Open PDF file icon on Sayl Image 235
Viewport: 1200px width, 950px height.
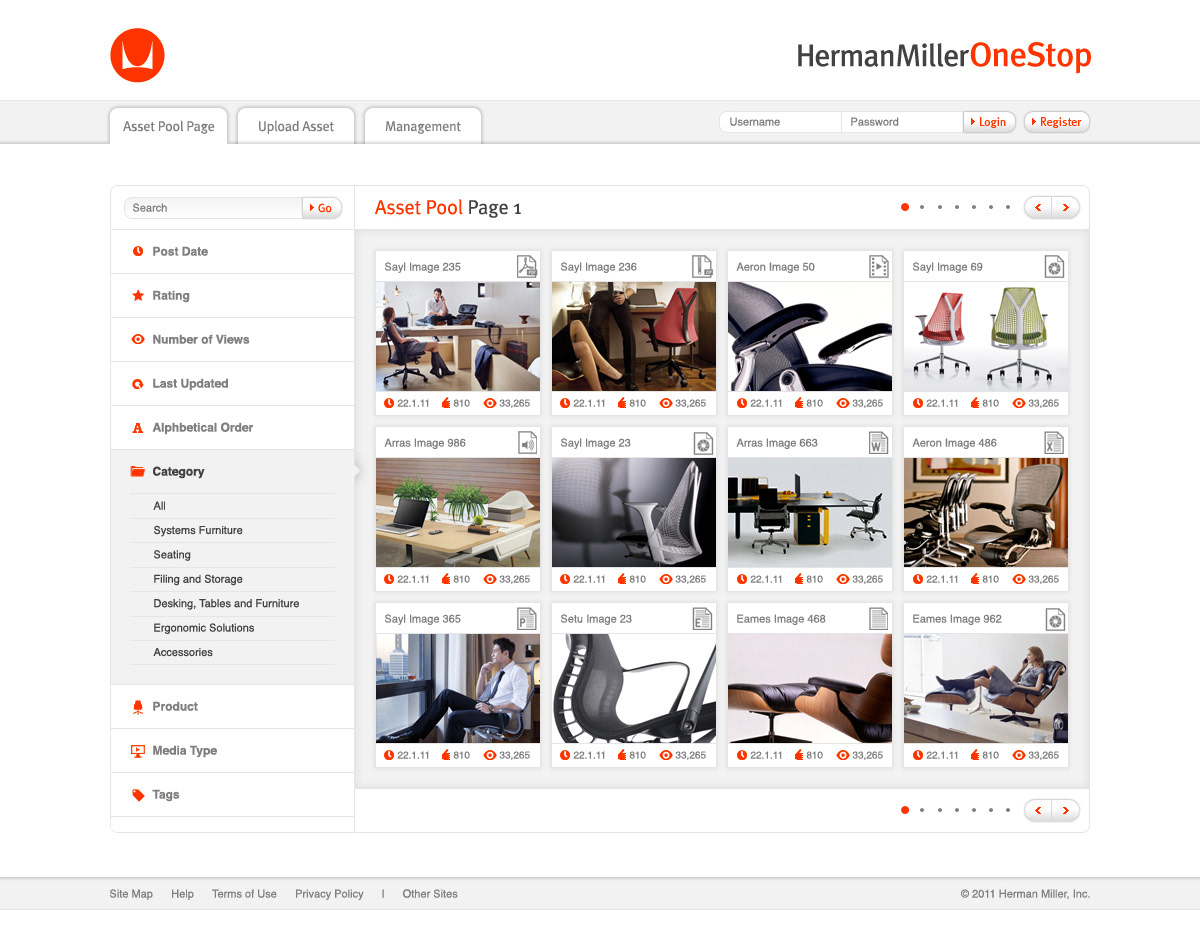[527, 266]
